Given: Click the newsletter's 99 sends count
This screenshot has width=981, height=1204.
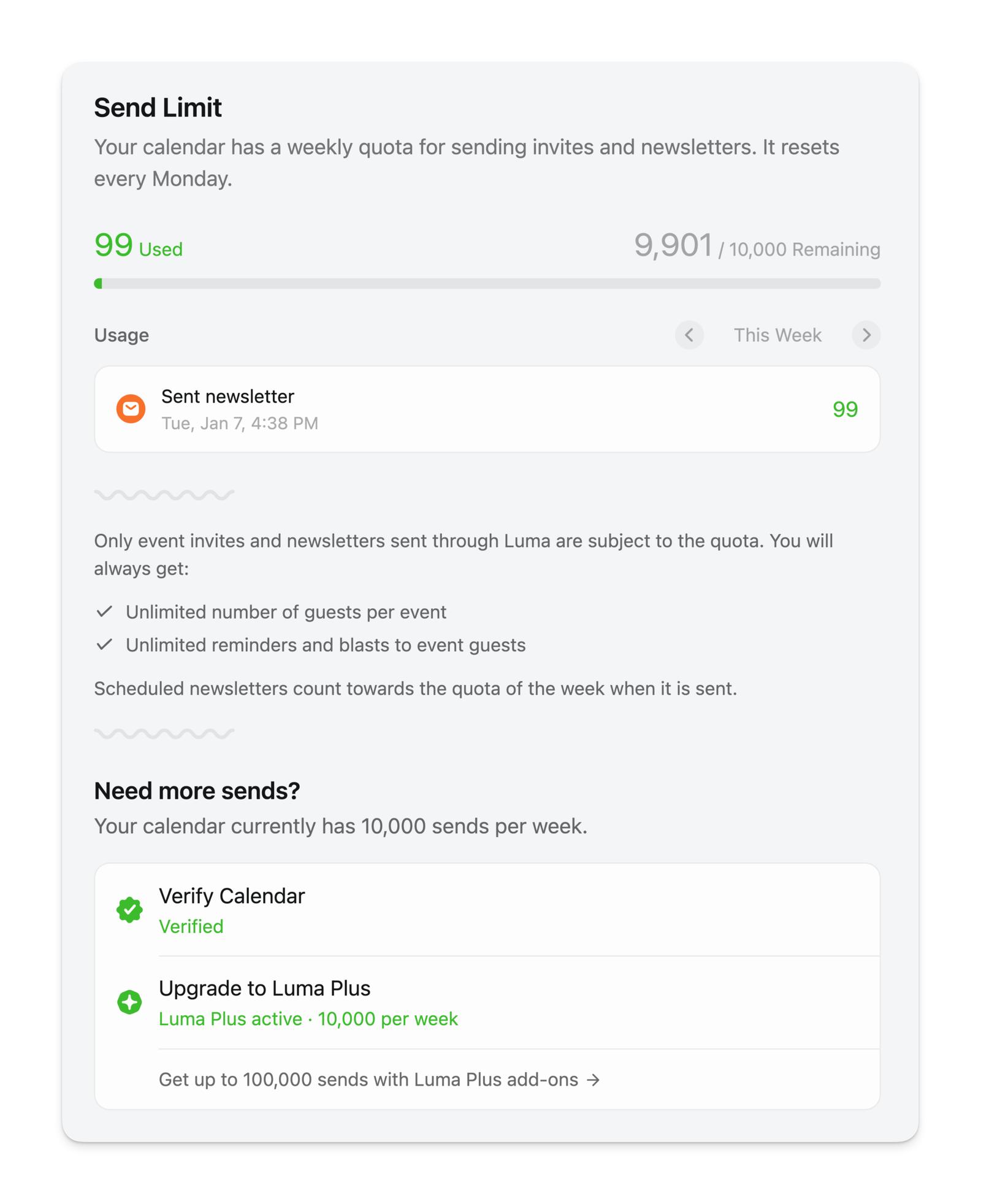Looking at the screenshot, I should (x=844, y=409).
